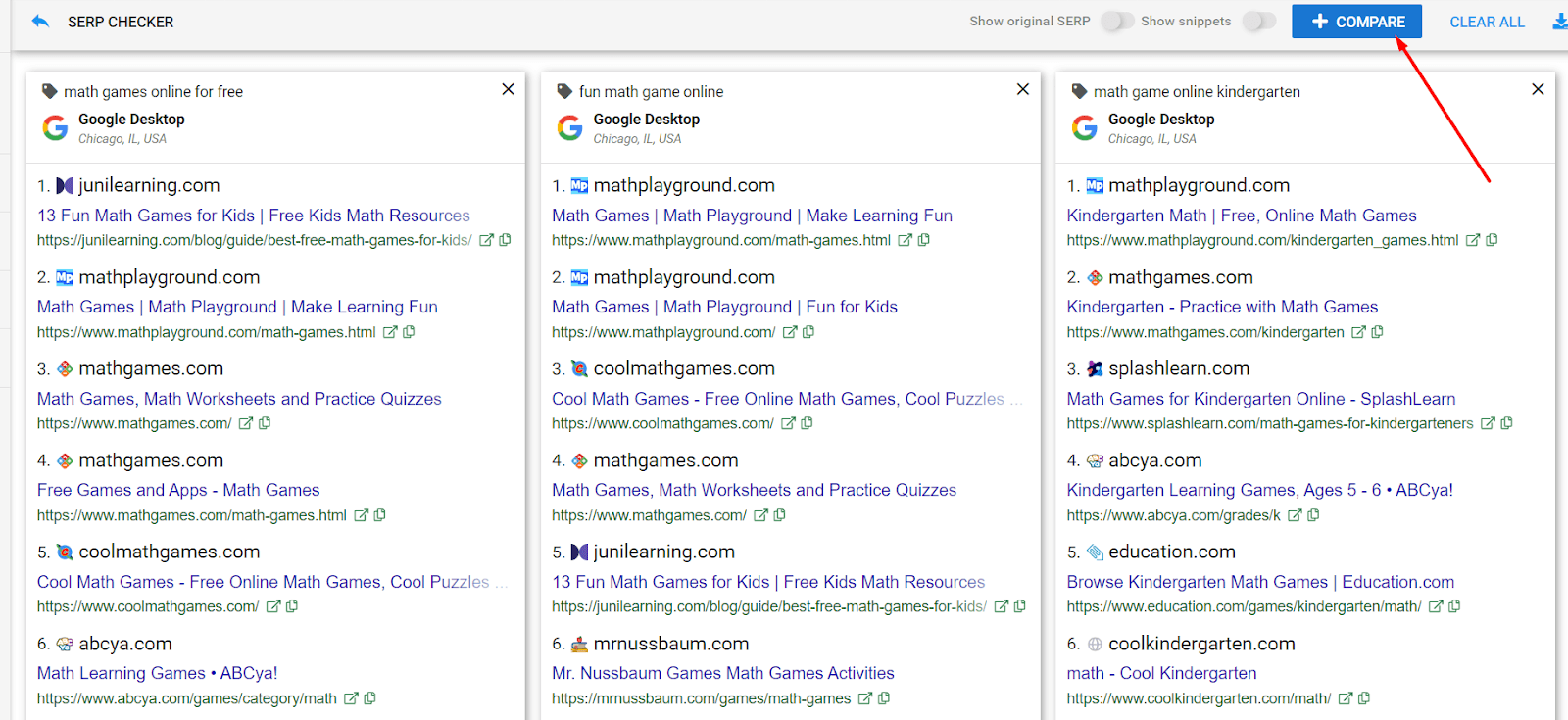The height and width of the screenshot is (720, 1568).
Task: Close the 'fun math game online' panel
Action: [x=1023, y=89]
